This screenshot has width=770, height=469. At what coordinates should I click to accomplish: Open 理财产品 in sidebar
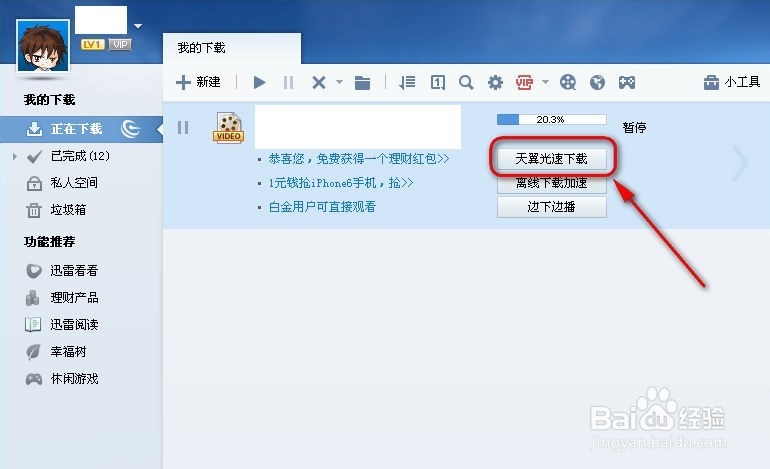pyautogui.click(x=74, y=298)
